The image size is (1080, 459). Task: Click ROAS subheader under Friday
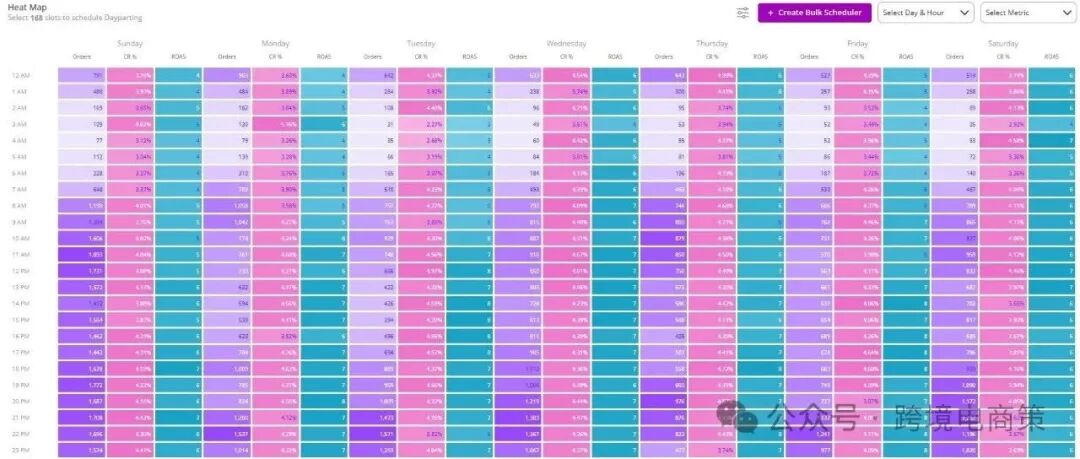[906, 57]
